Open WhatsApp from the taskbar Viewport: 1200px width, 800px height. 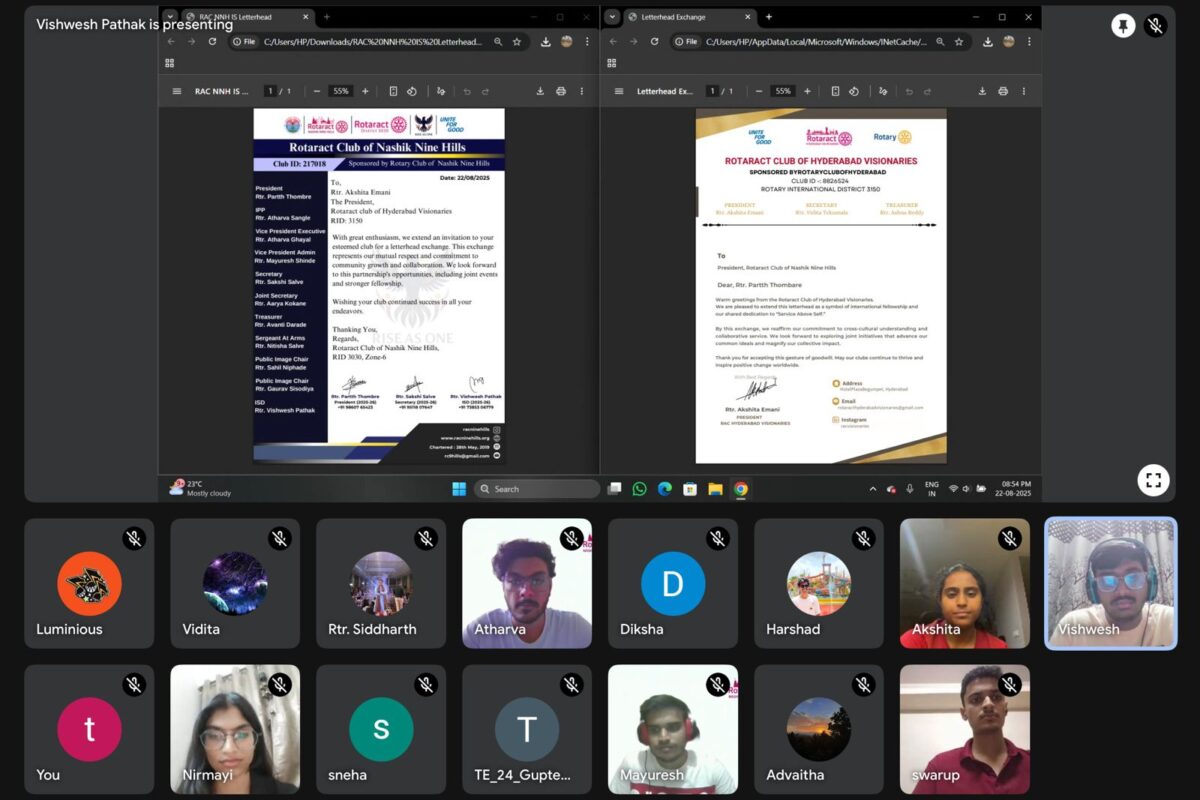(x=639, y=489)
